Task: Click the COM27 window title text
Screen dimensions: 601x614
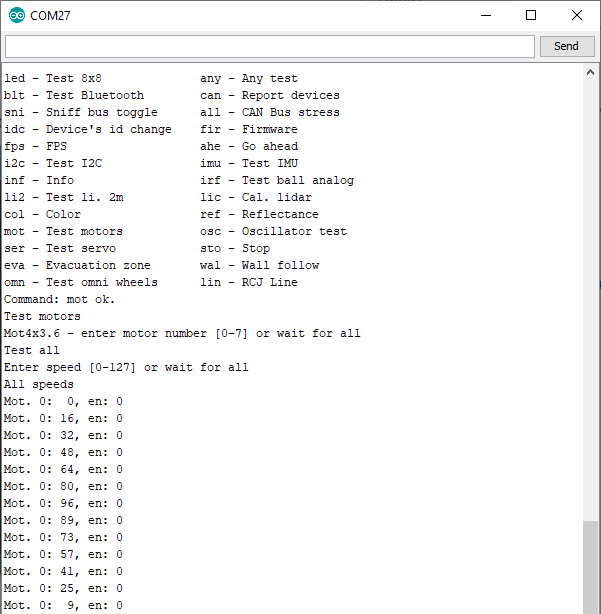Action: click(52, 16)
